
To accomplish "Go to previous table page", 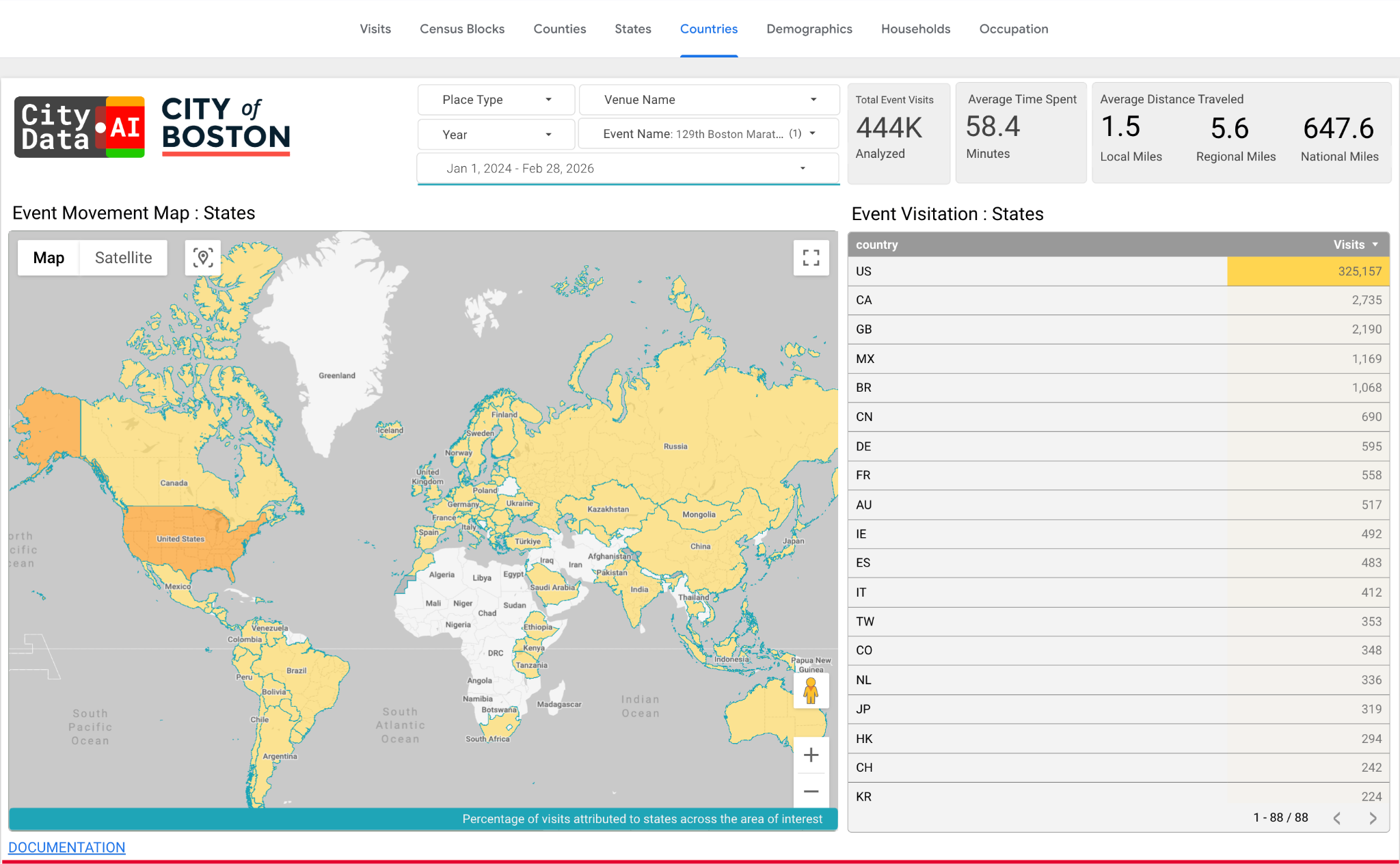I will click(x=1337, y=818).
